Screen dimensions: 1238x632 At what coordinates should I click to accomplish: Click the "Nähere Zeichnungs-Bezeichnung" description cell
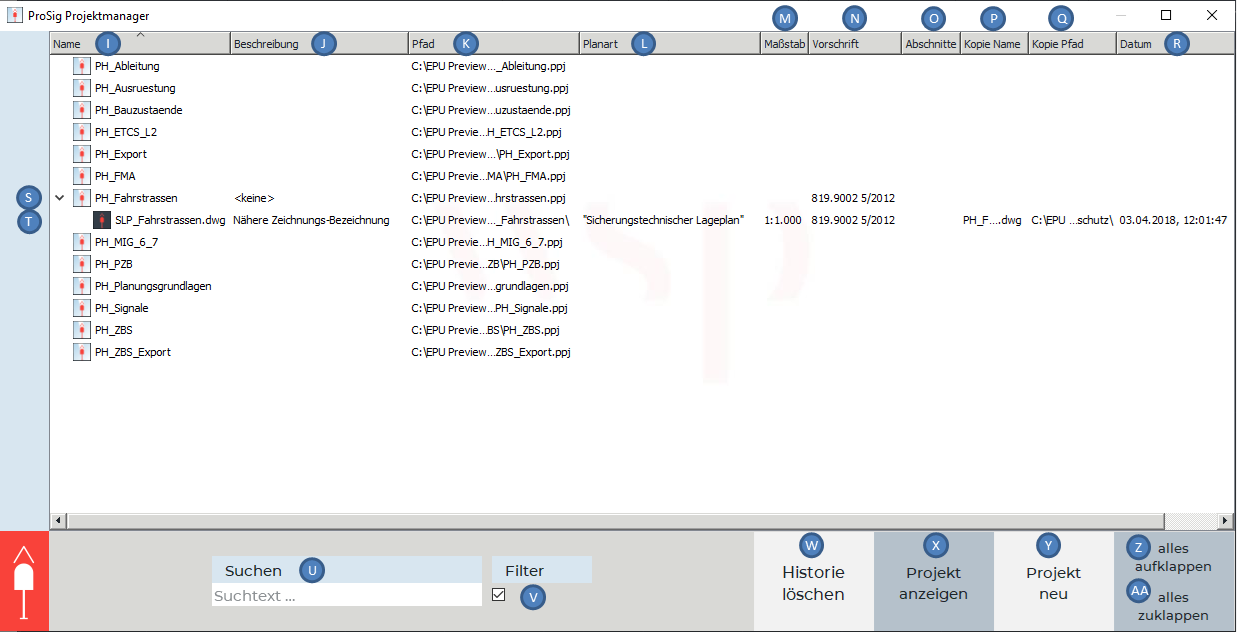click(x=311, y=220)
